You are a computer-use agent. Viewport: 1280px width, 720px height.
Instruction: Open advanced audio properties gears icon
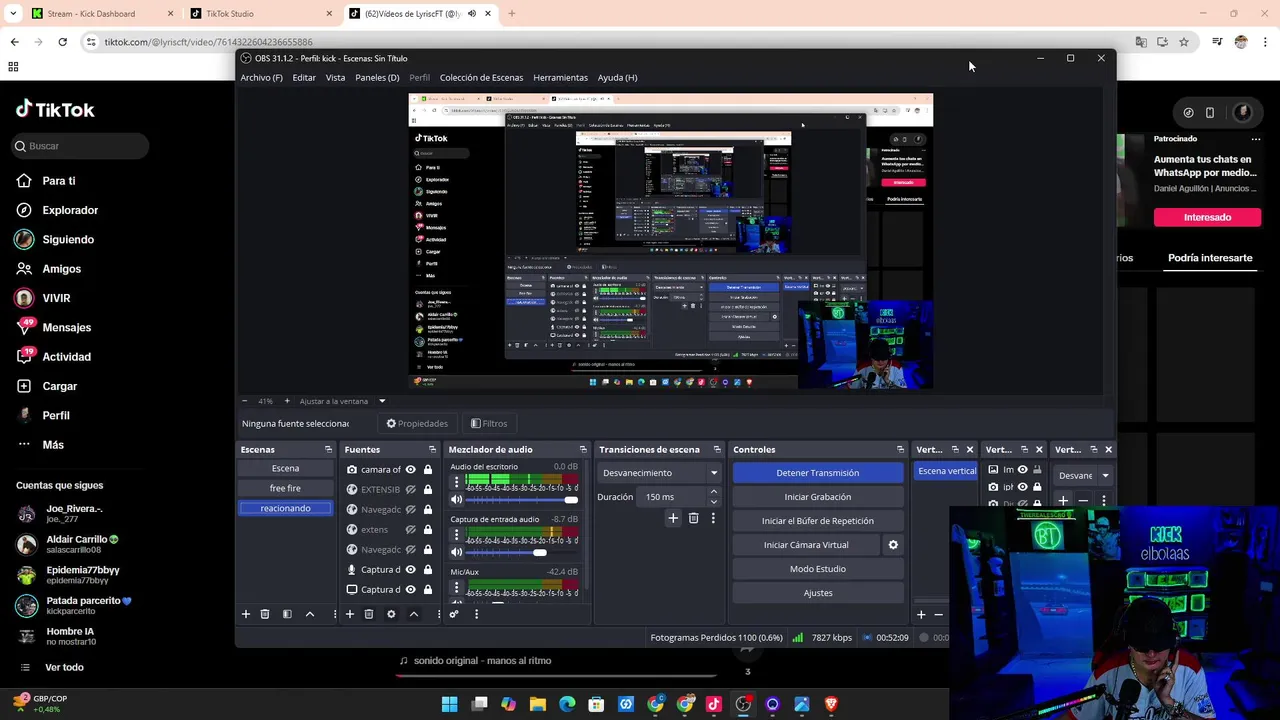[x=454, y=614]
